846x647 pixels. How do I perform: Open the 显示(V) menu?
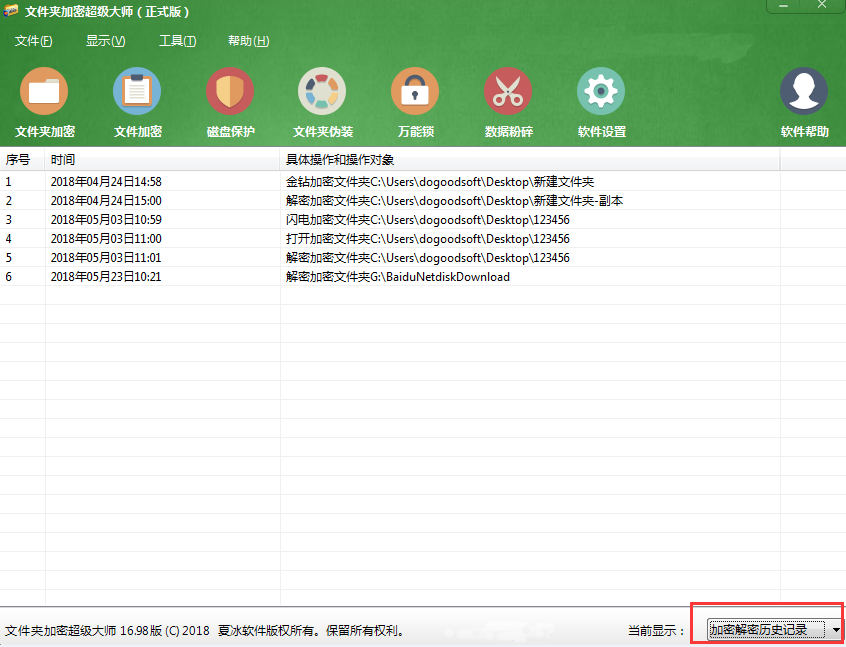click(x=106, y=41)
